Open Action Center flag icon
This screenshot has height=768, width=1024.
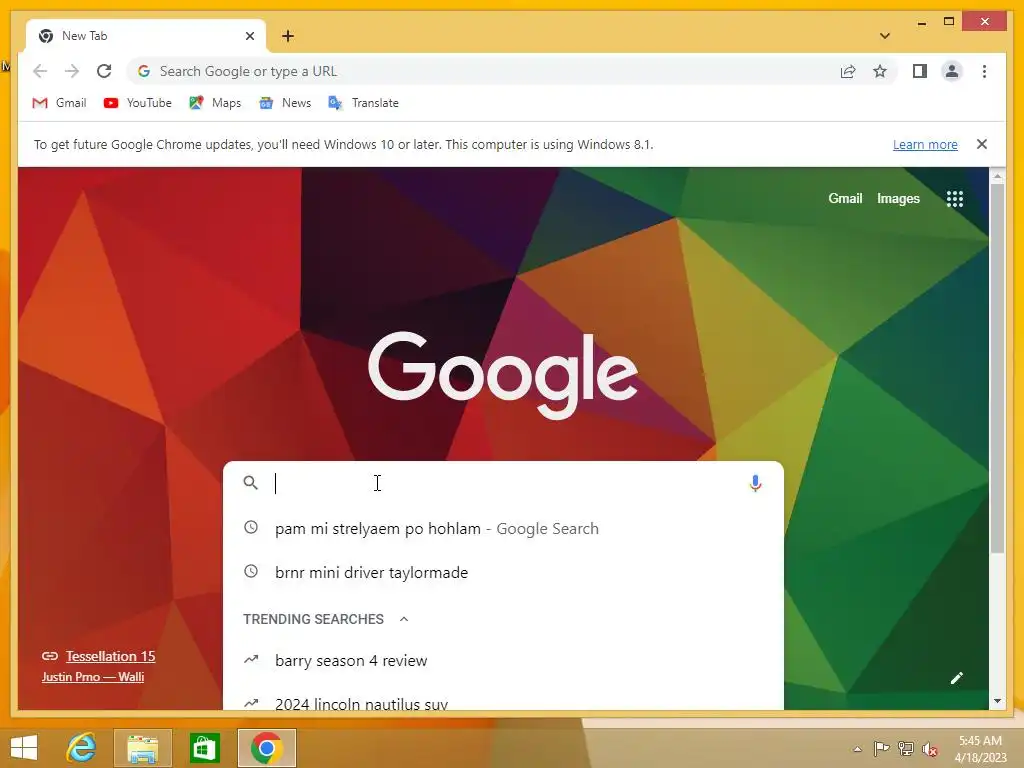pos(881,749)
